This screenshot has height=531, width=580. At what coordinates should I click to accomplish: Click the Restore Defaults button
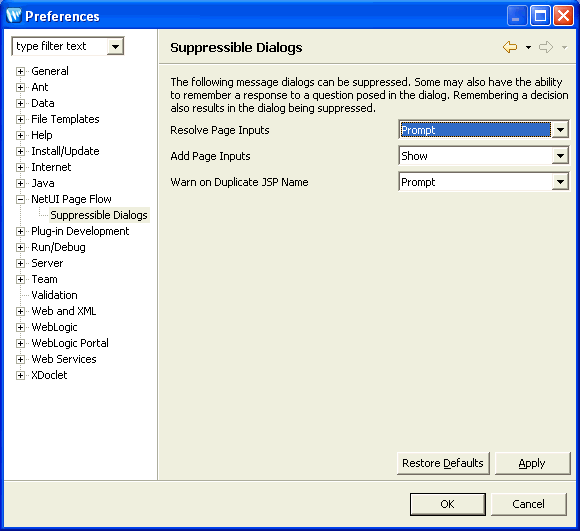coord(443,463)
